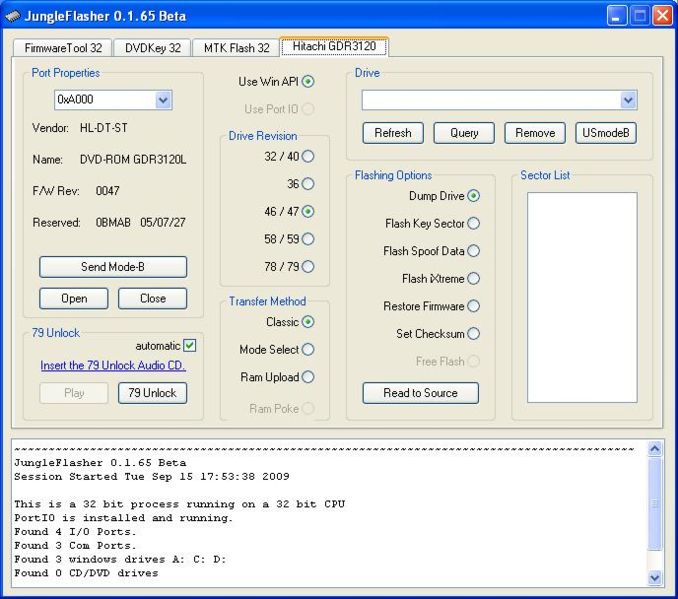
Task: Click the Refresh drive button
Action: coord(393,133)
